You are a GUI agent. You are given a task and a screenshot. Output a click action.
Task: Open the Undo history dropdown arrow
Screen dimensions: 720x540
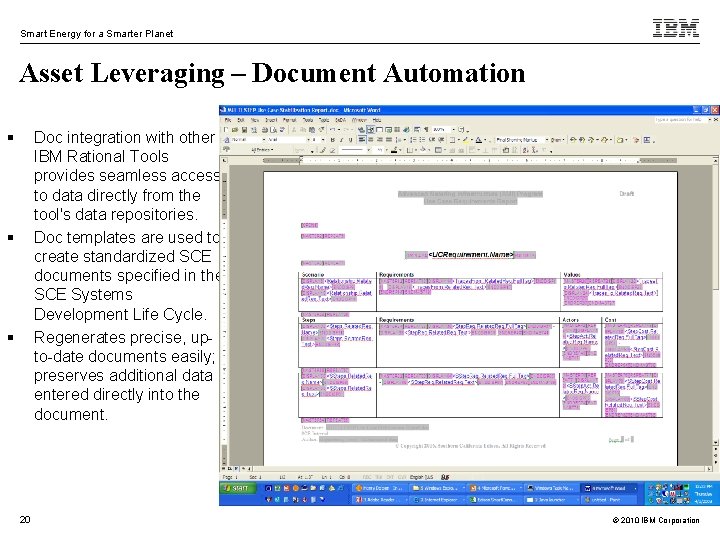pos(339,130)
